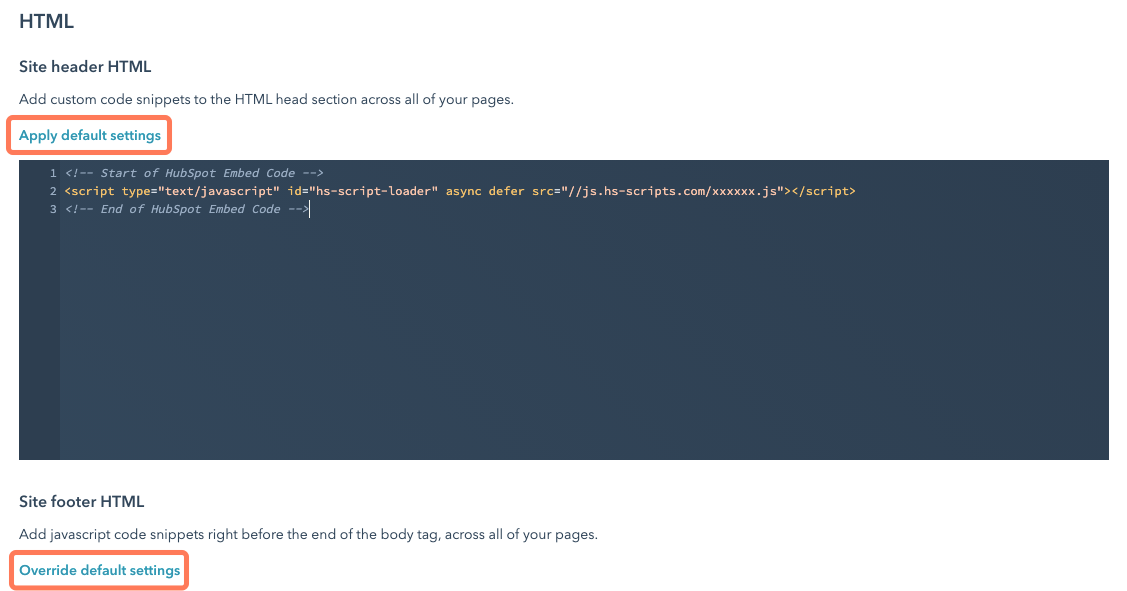Click line number 1 in the code editor

[x=54, y=172]
